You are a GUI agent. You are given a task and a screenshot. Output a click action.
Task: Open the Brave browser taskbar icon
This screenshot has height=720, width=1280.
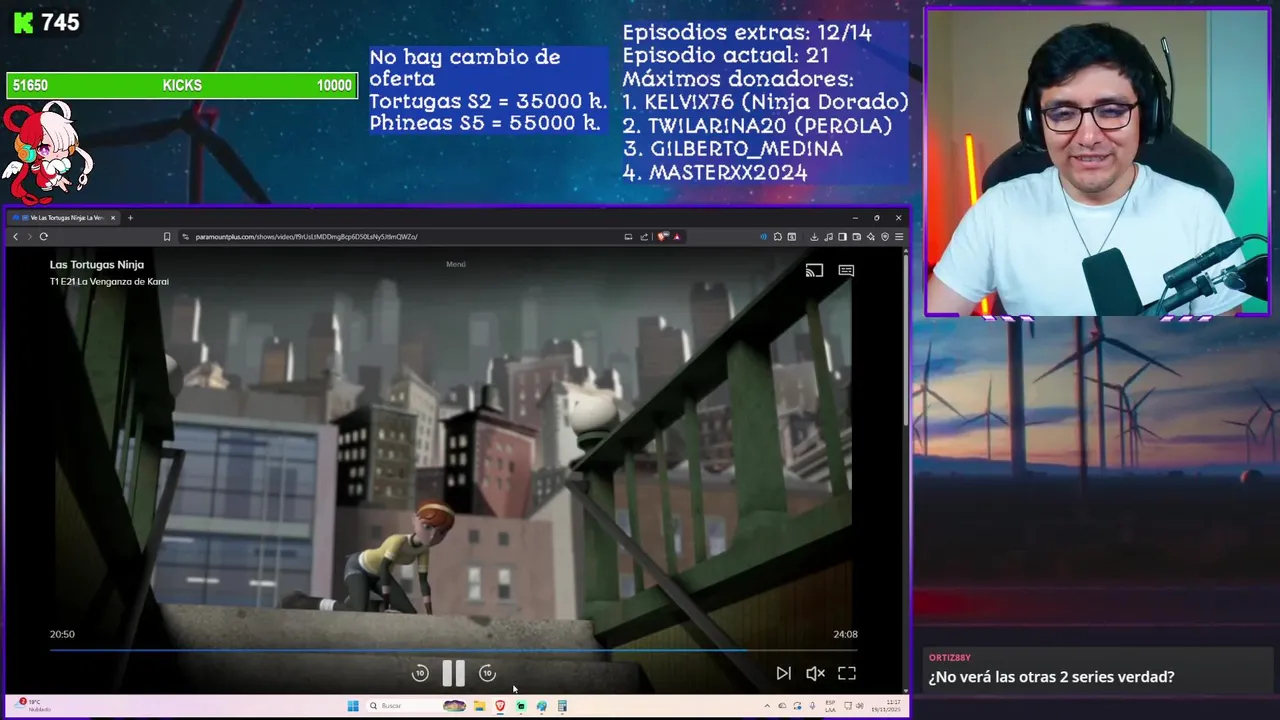500,706
